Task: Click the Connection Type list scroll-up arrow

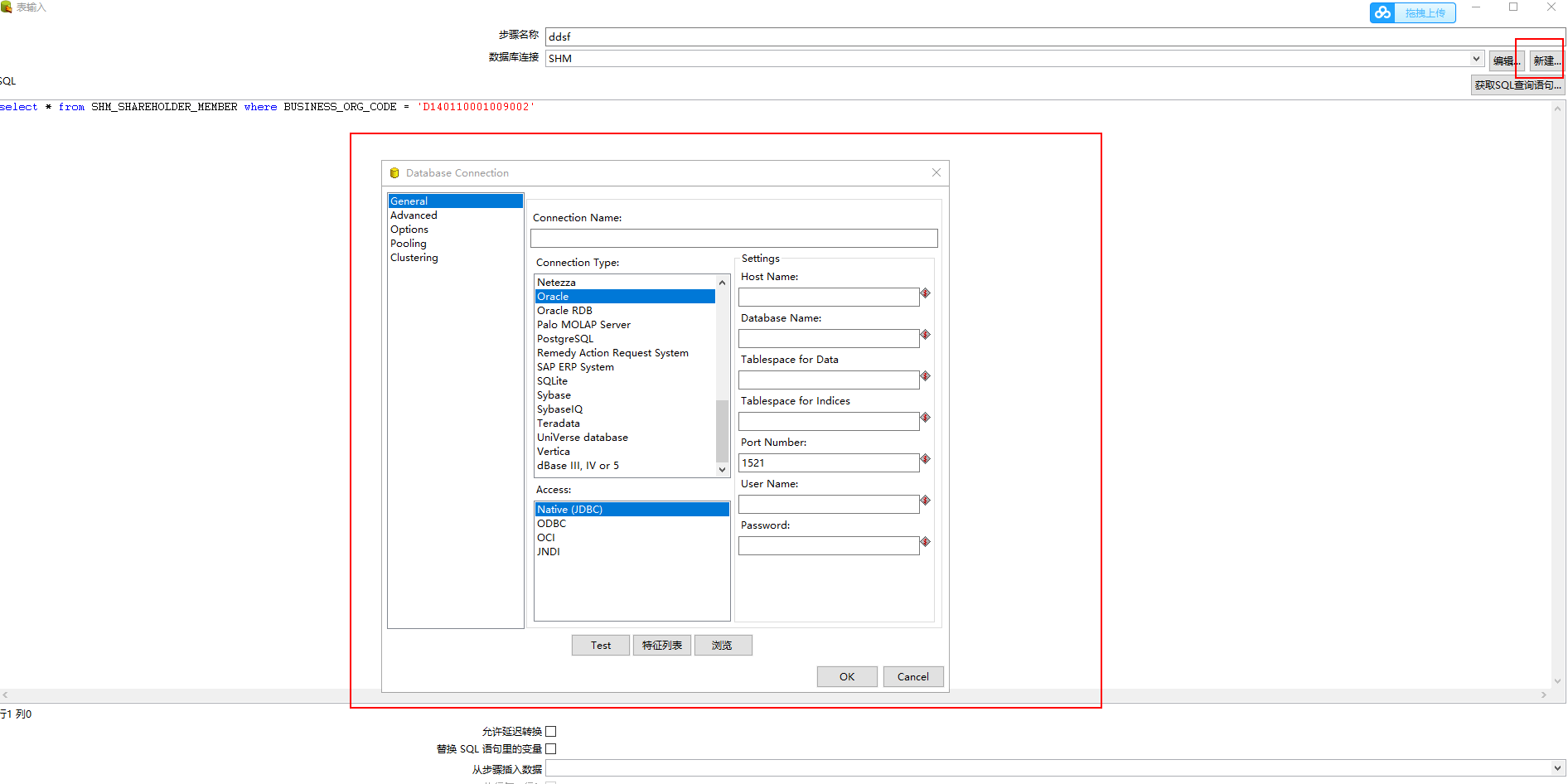Action: coord(723,283)
